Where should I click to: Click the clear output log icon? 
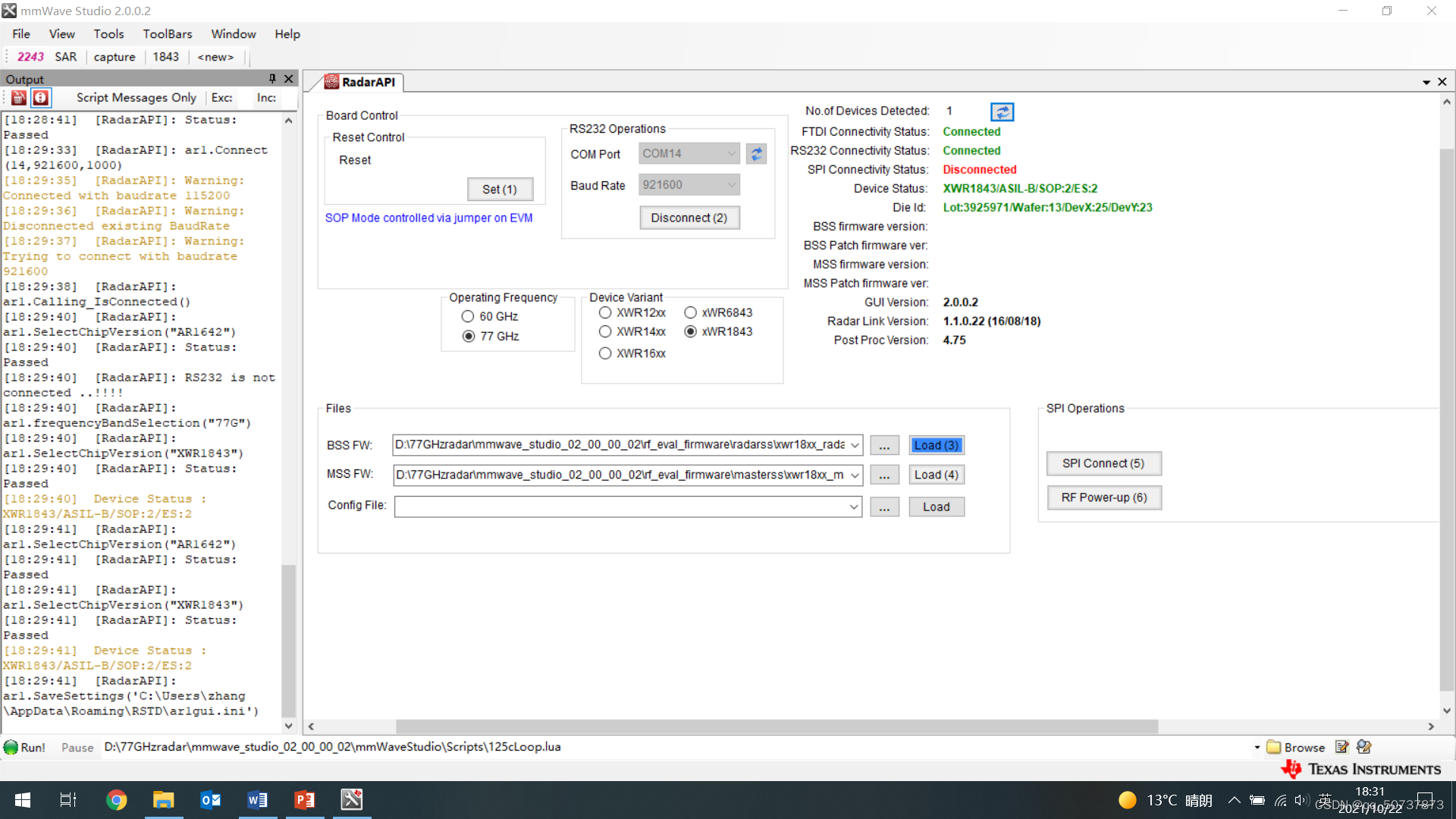coord(19,98)
